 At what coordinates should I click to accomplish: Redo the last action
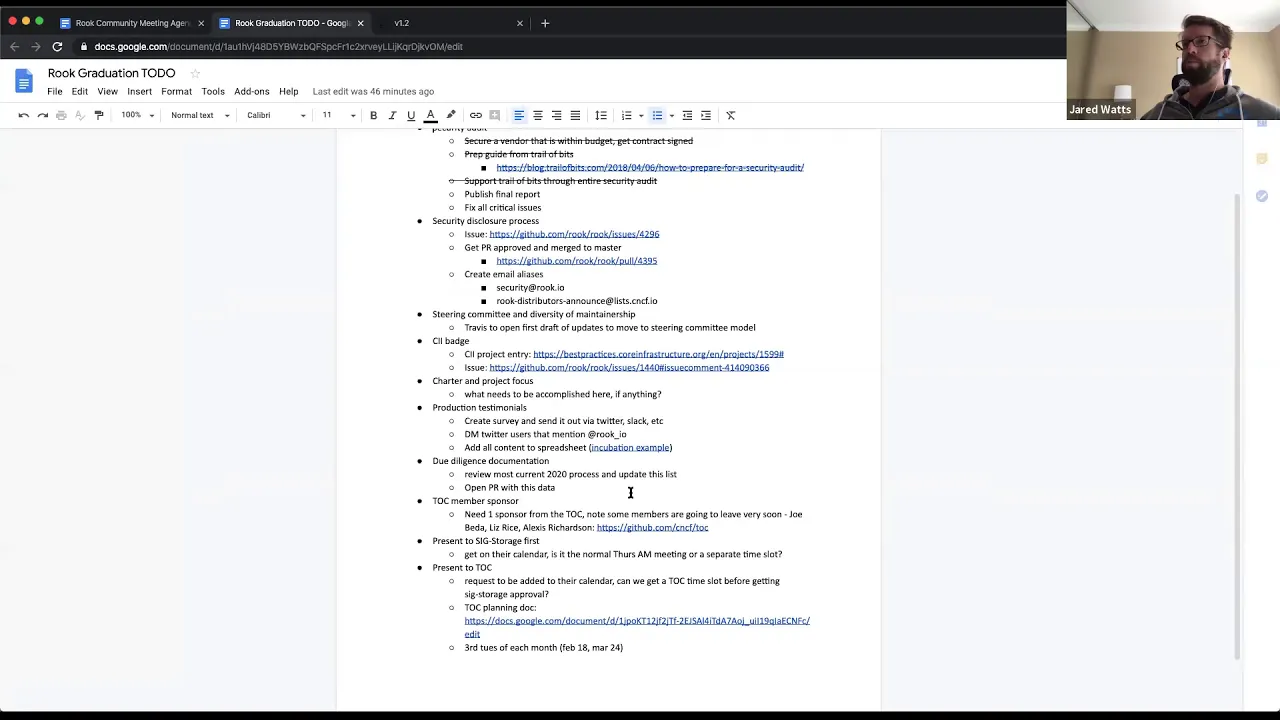click(x=43, y=115)
